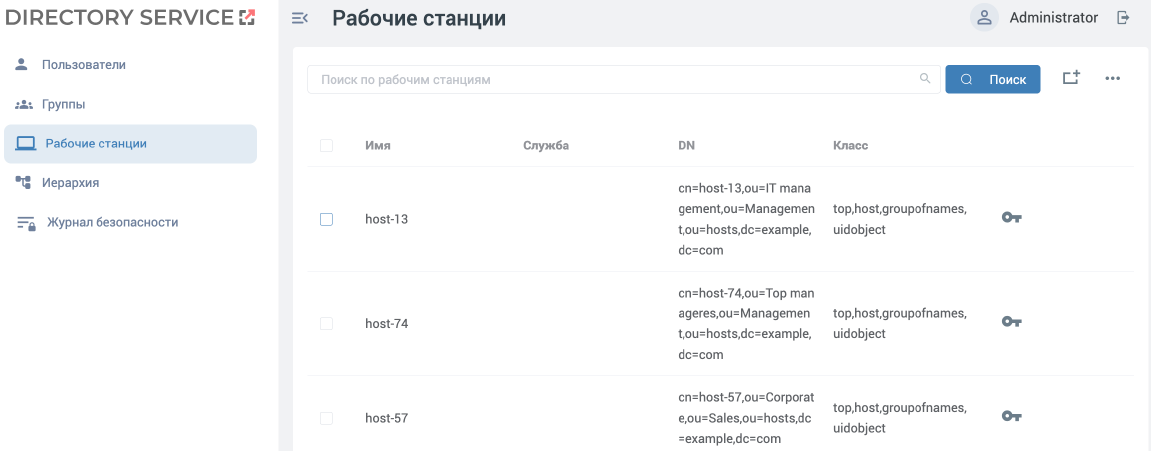Check the checkbox for host-74

[326, 323]
